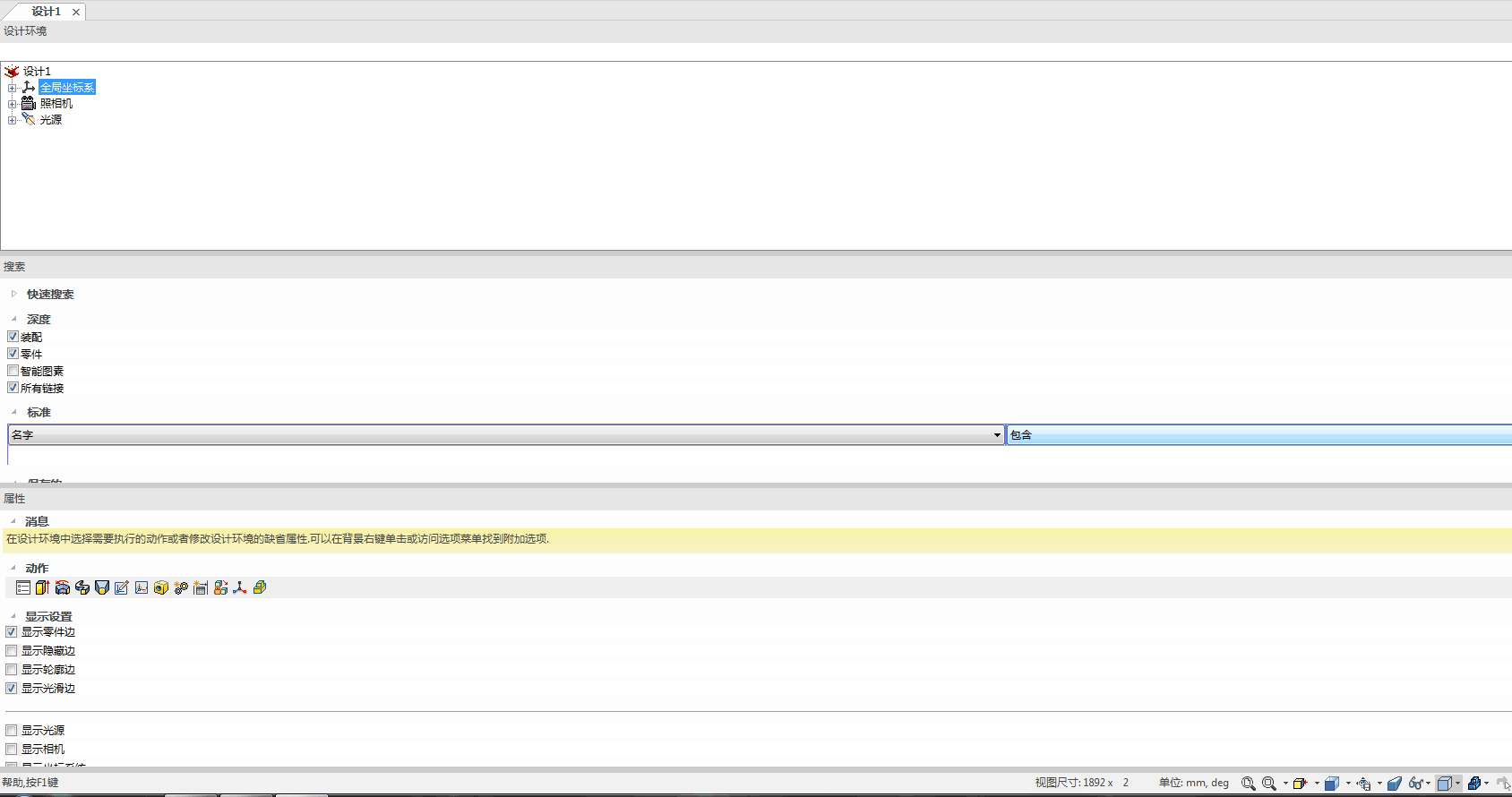Close the 设计1 tab

(76, 12)
